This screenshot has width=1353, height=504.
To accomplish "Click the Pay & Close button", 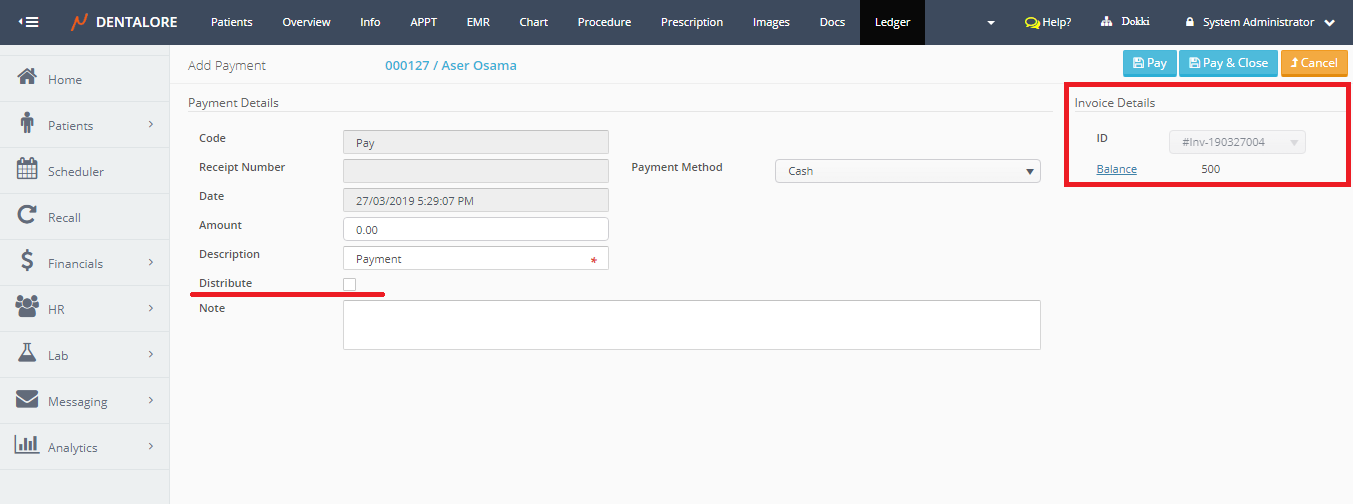I will click(x=1228, y=63).
